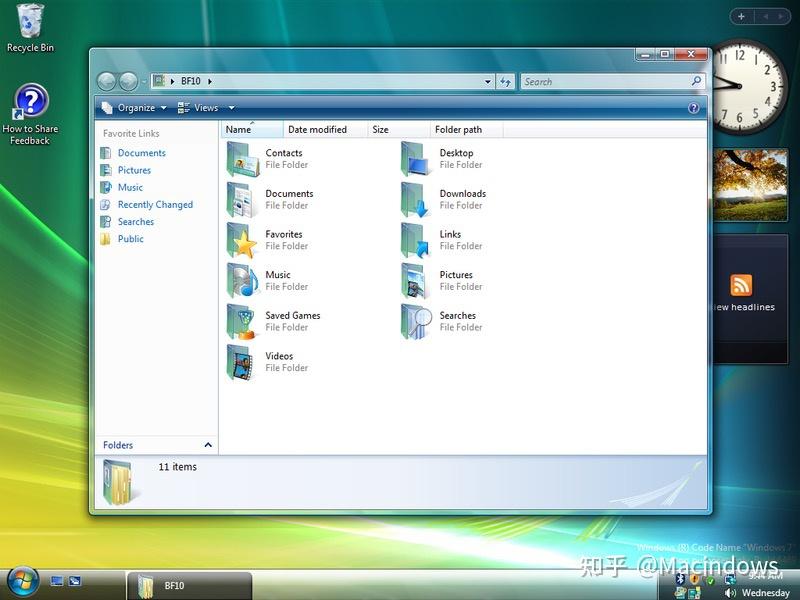800x600 pixels.
Task: Click the Help question-mark icon
Action: [693, 107]
